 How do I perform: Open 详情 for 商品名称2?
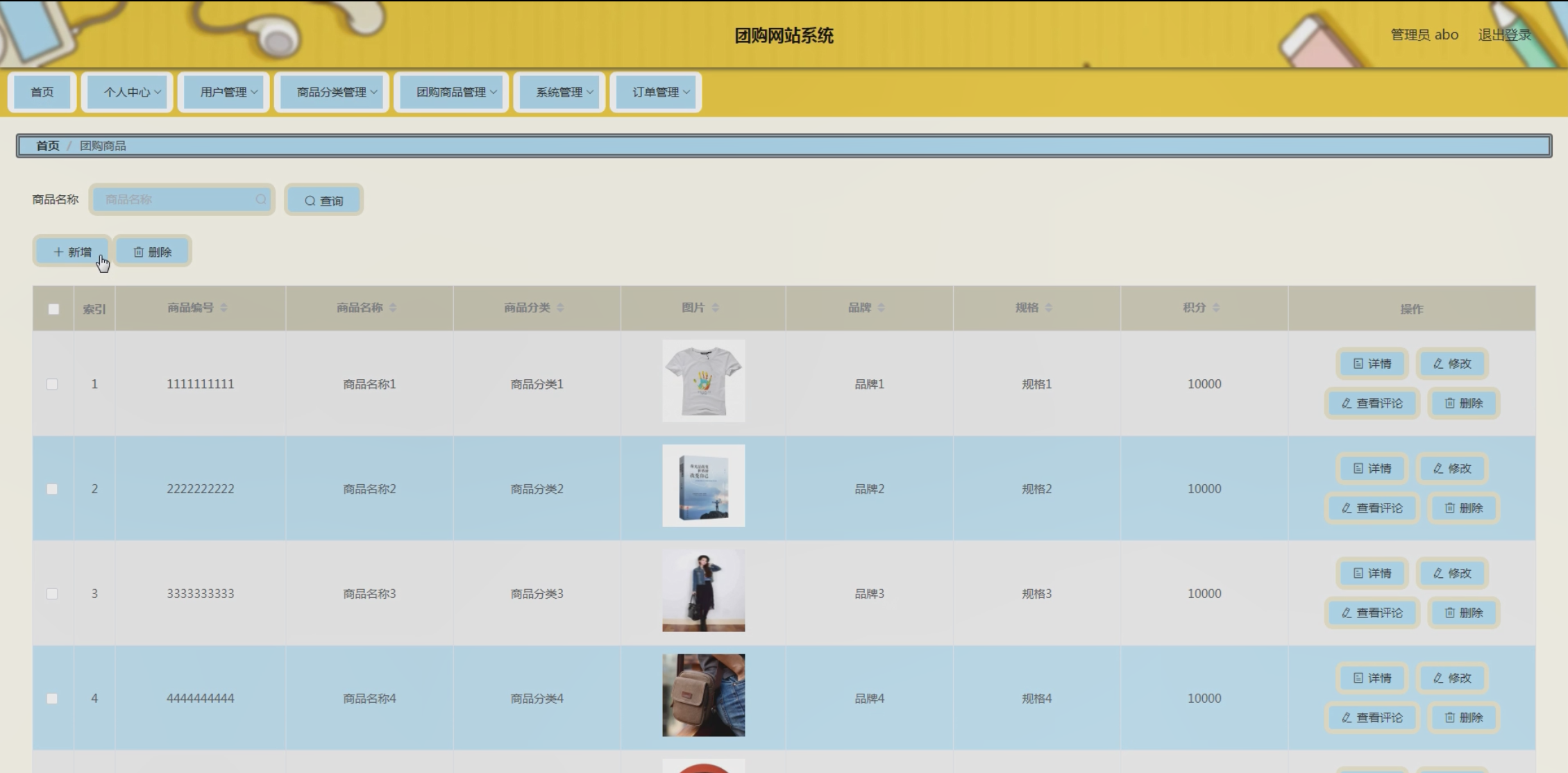point(1372,468)
